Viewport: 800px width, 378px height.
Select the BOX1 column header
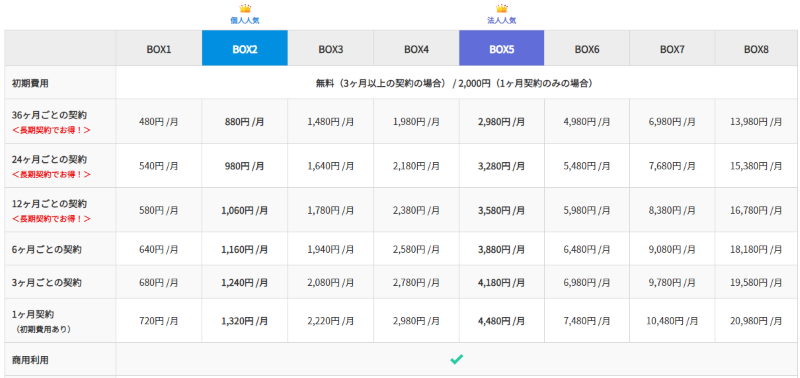pyautogui.click(x=159, y=48)
